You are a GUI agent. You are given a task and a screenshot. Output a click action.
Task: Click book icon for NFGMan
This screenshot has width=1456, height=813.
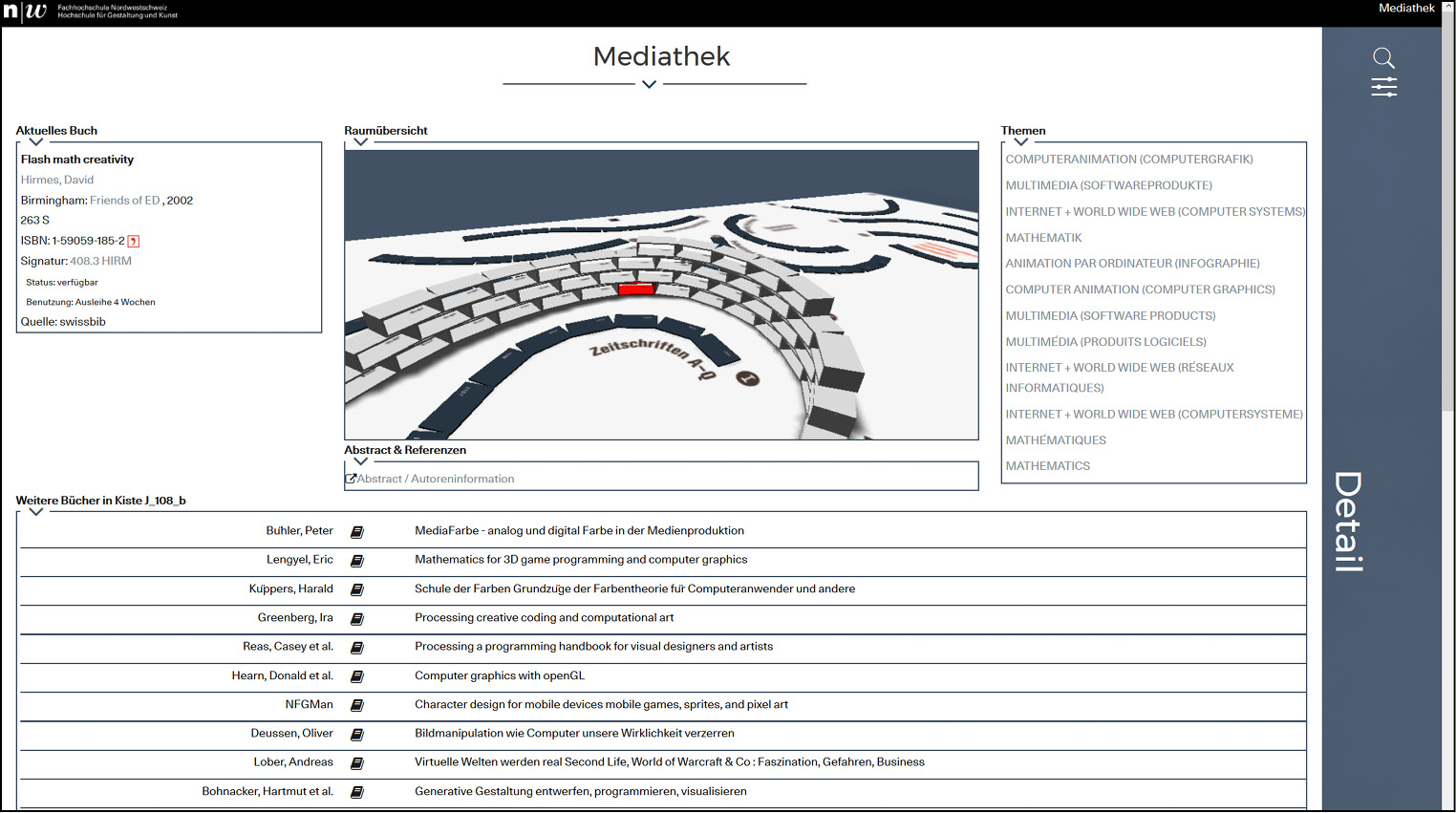357,705
